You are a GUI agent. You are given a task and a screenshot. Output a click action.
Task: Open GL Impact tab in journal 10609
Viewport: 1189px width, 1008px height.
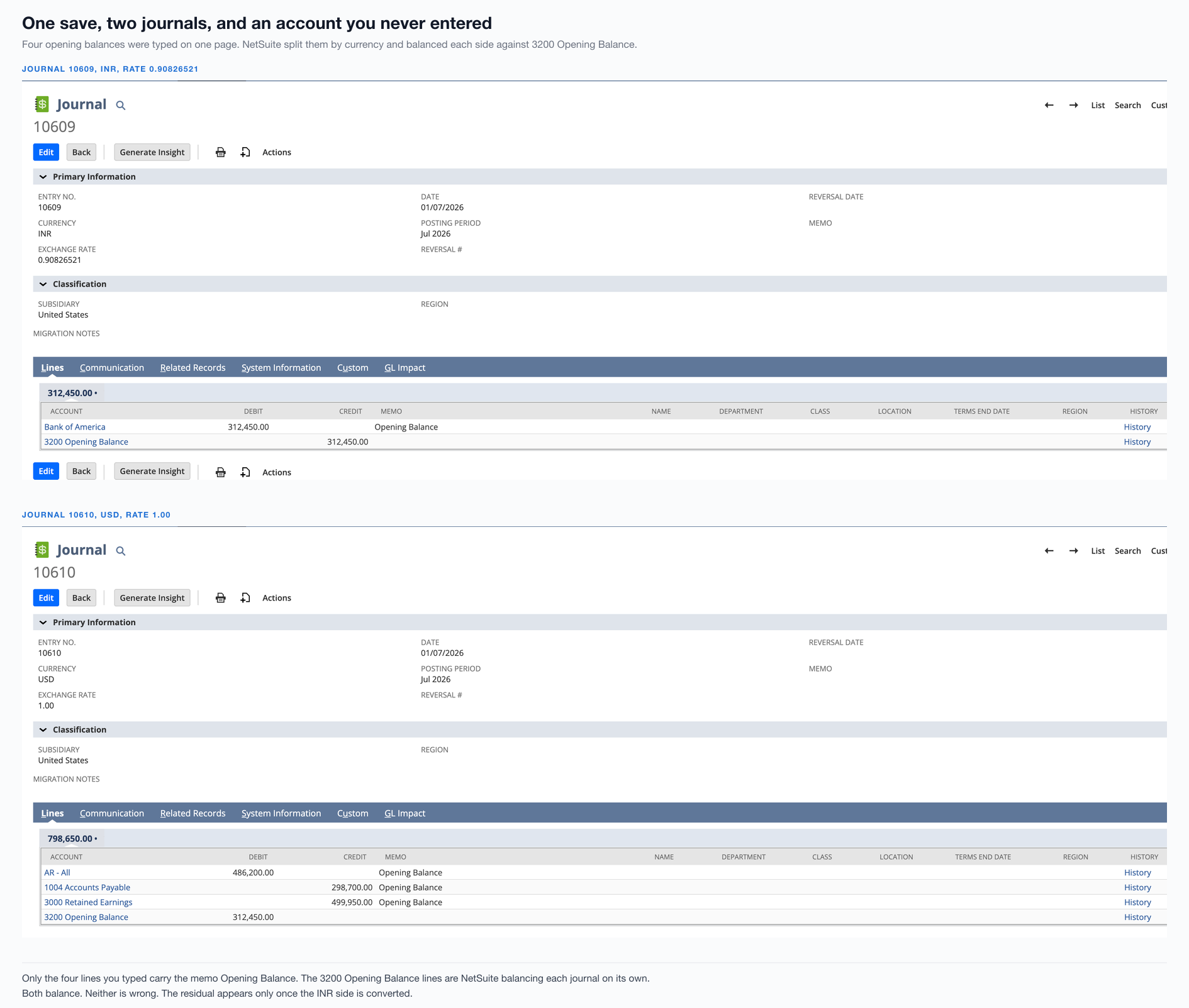tap(405, 368)
